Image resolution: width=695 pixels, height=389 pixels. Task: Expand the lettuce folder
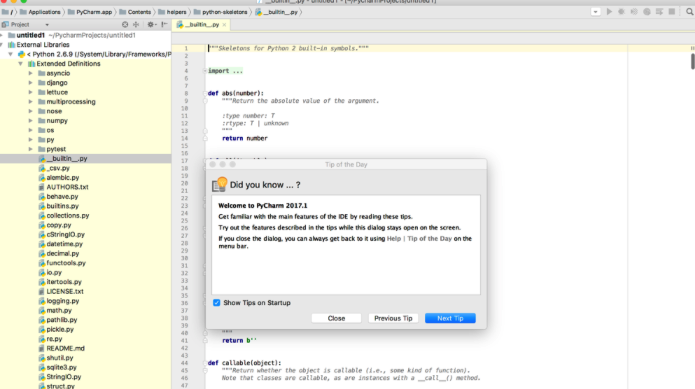(31, 92)
